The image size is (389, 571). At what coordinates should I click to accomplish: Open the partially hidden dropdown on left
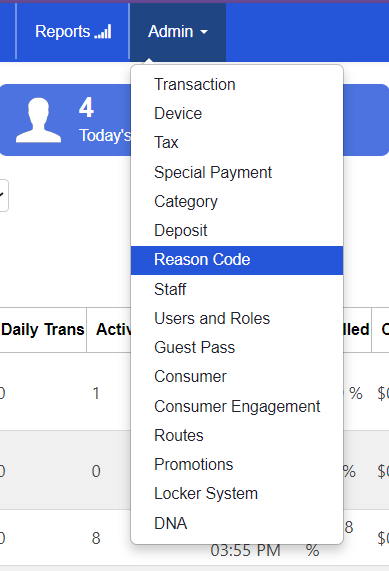[x=4, y=195]
